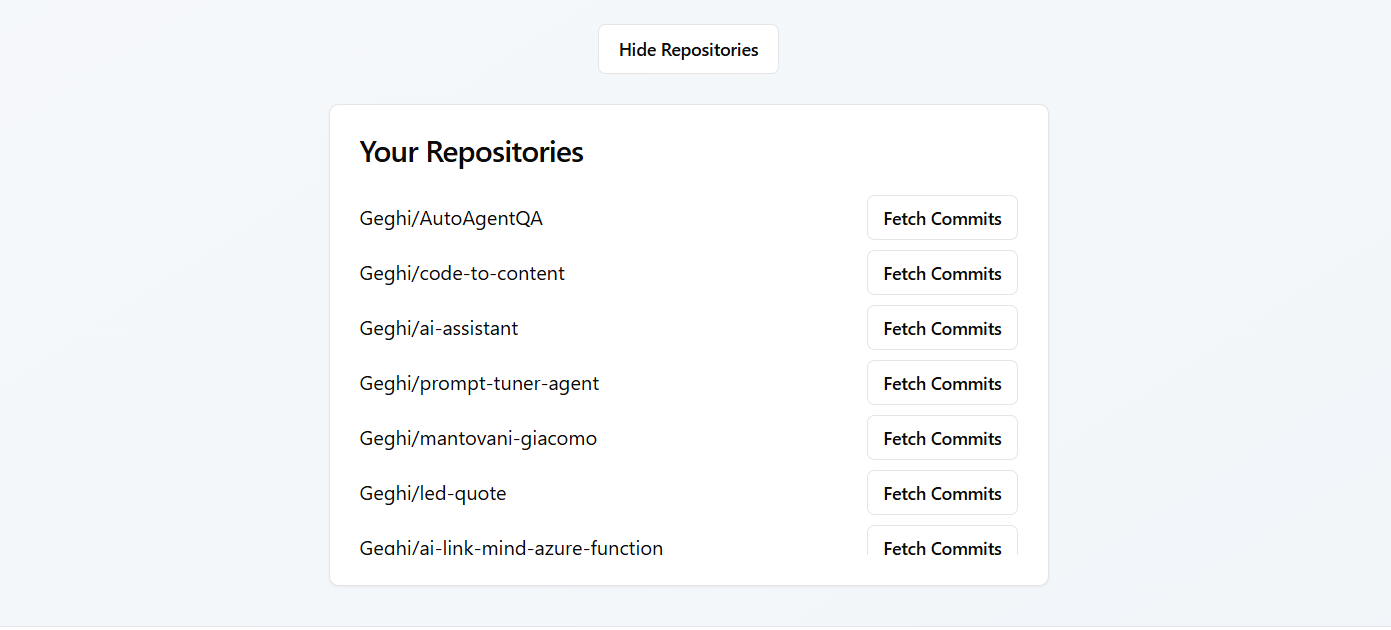This screenshot has height=630, width=1391.
Task: Click the Geghi/ai-assistant repository name
Action: click(x=439, y=328)
